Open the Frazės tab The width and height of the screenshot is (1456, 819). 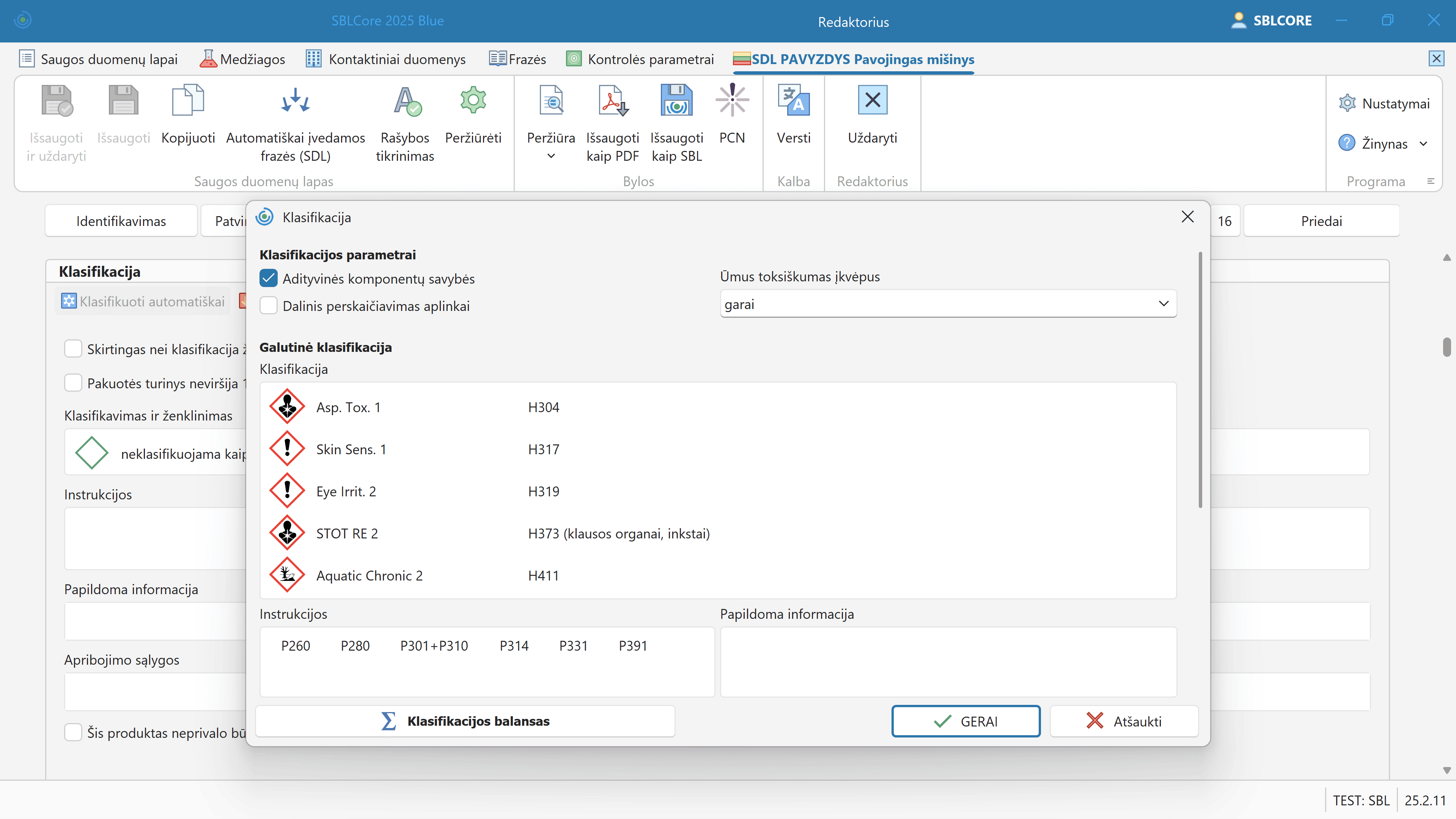coord(517,59)
